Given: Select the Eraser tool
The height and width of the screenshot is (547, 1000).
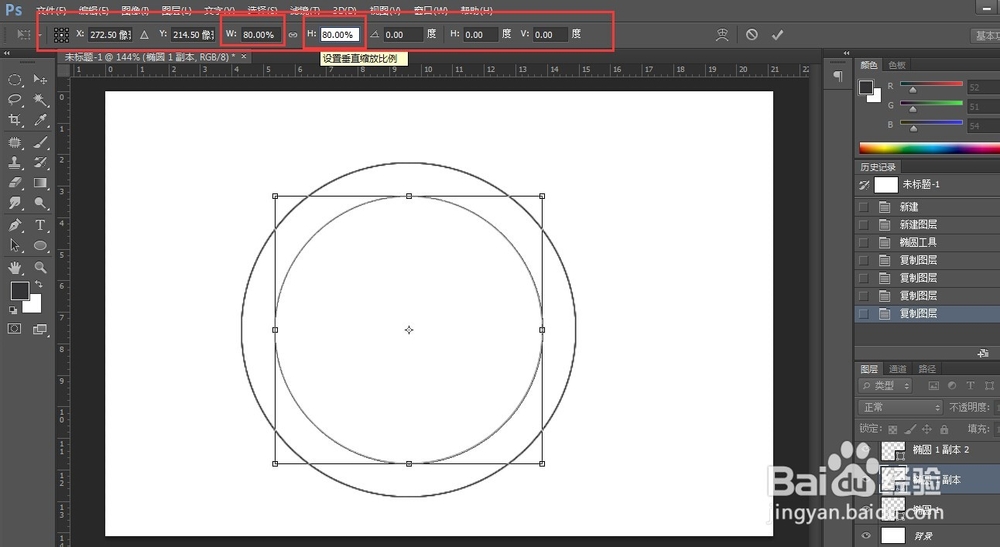Looking at the screenshot, I should 15,183.
